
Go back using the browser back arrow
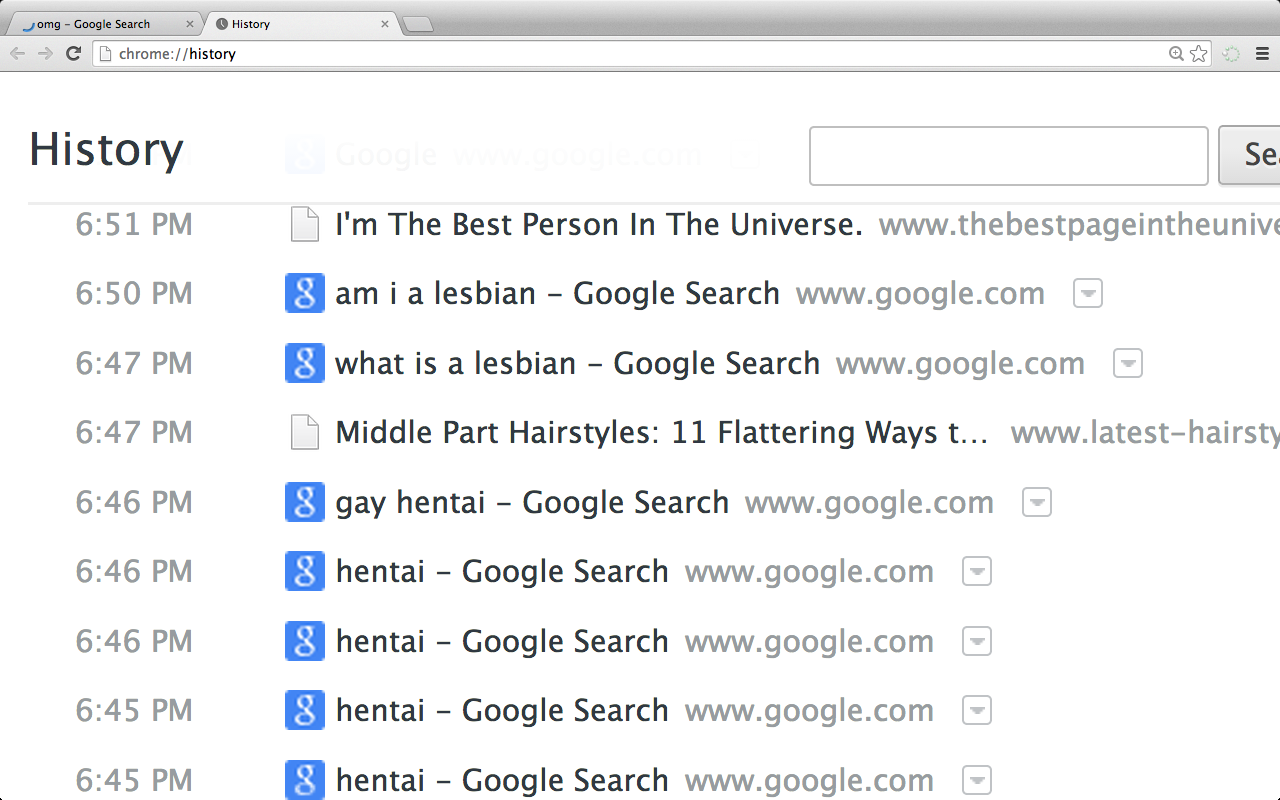click(x=18, y=53)
